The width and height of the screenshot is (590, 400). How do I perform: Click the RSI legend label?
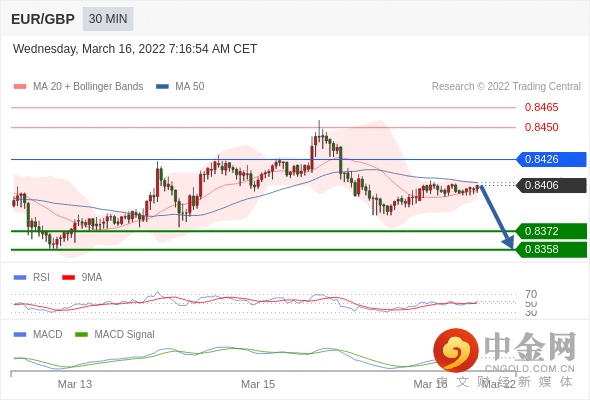41,278
